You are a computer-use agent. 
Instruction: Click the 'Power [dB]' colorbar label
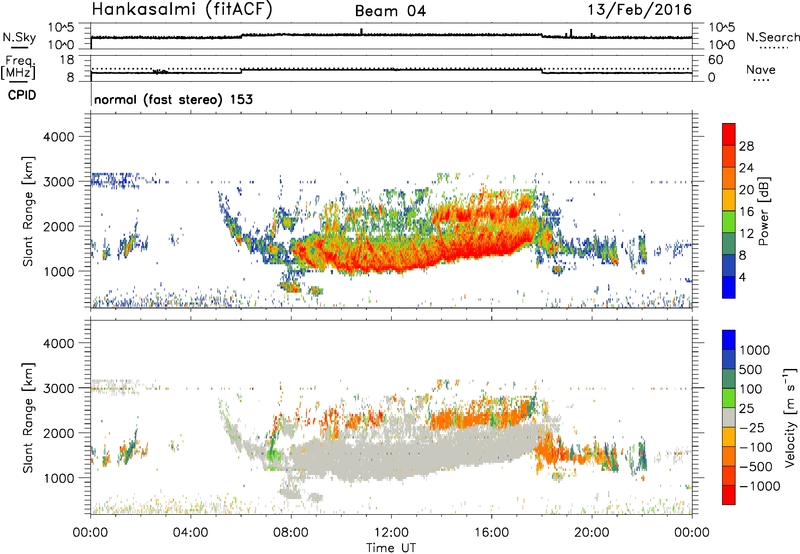(x=764, y=211)
